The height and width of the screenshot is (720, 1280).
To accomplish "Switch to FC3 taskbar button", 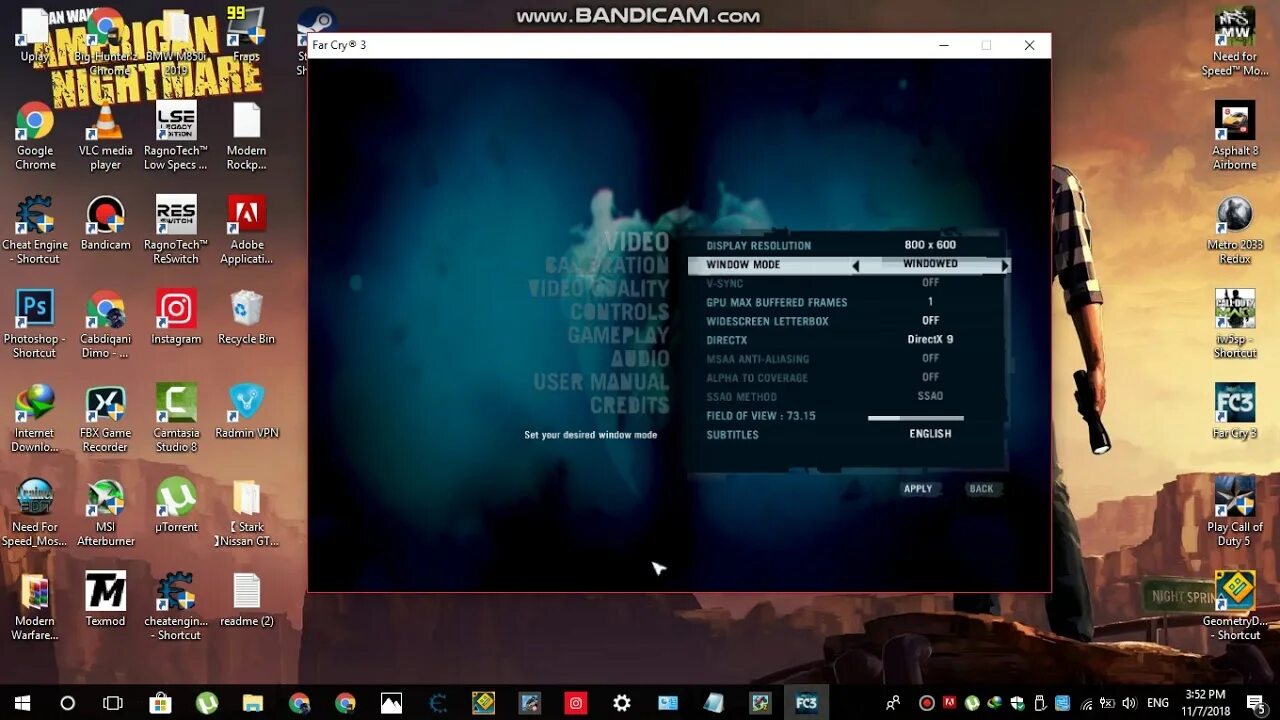I will point(806,703).
